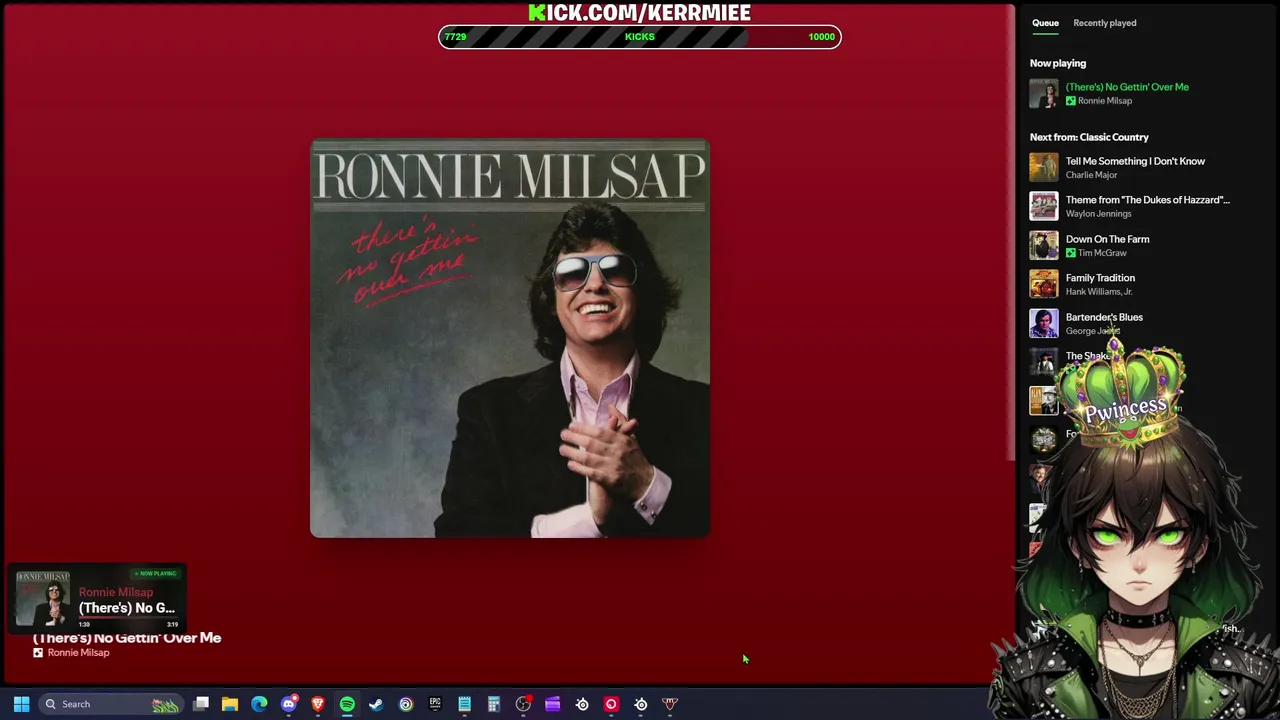Play 'Theme from The Dukes of Hazzard' track

click(x=1148, y=200)
